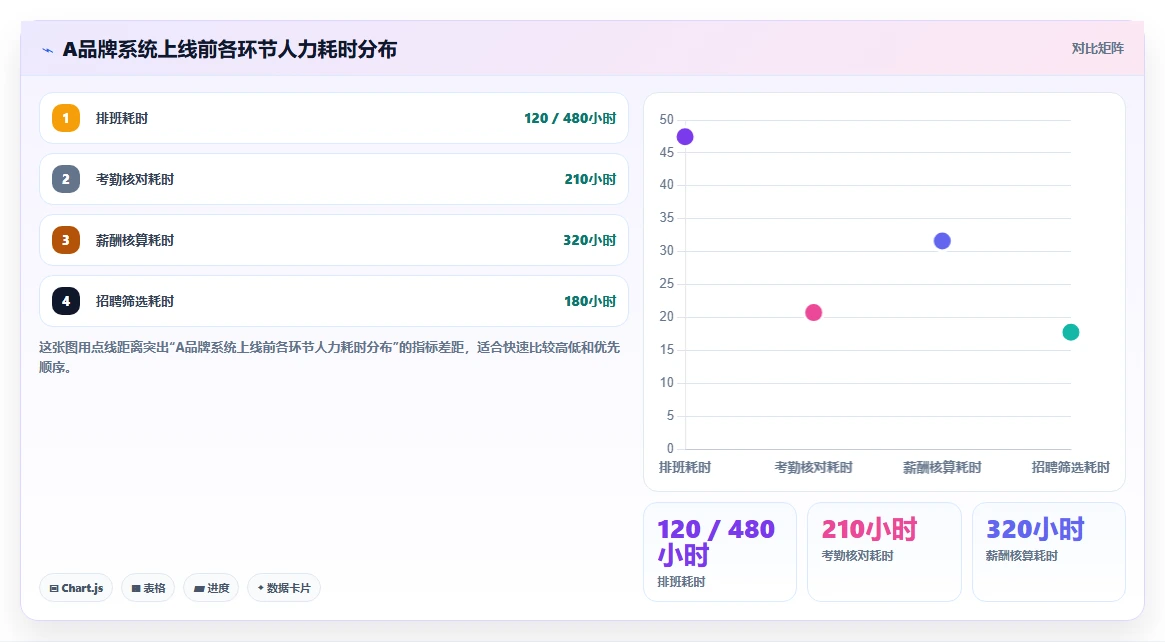Click the 120 / 480 小时 data card
Screen dimensions: 1165x642
tap(720, 552)
